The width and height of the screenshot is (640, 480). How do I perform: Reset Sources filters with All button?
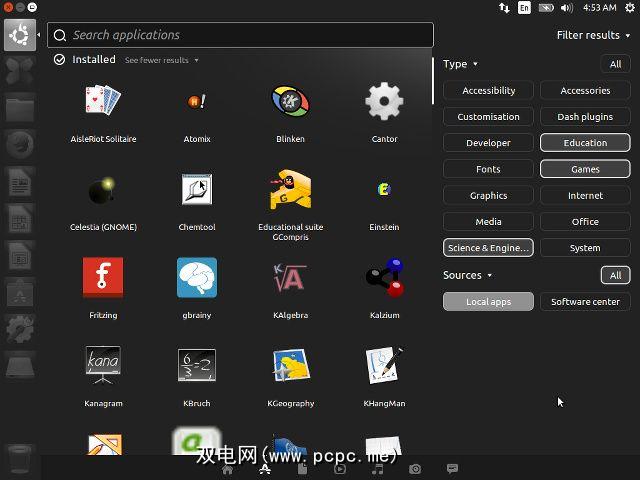tap(615, 275)
